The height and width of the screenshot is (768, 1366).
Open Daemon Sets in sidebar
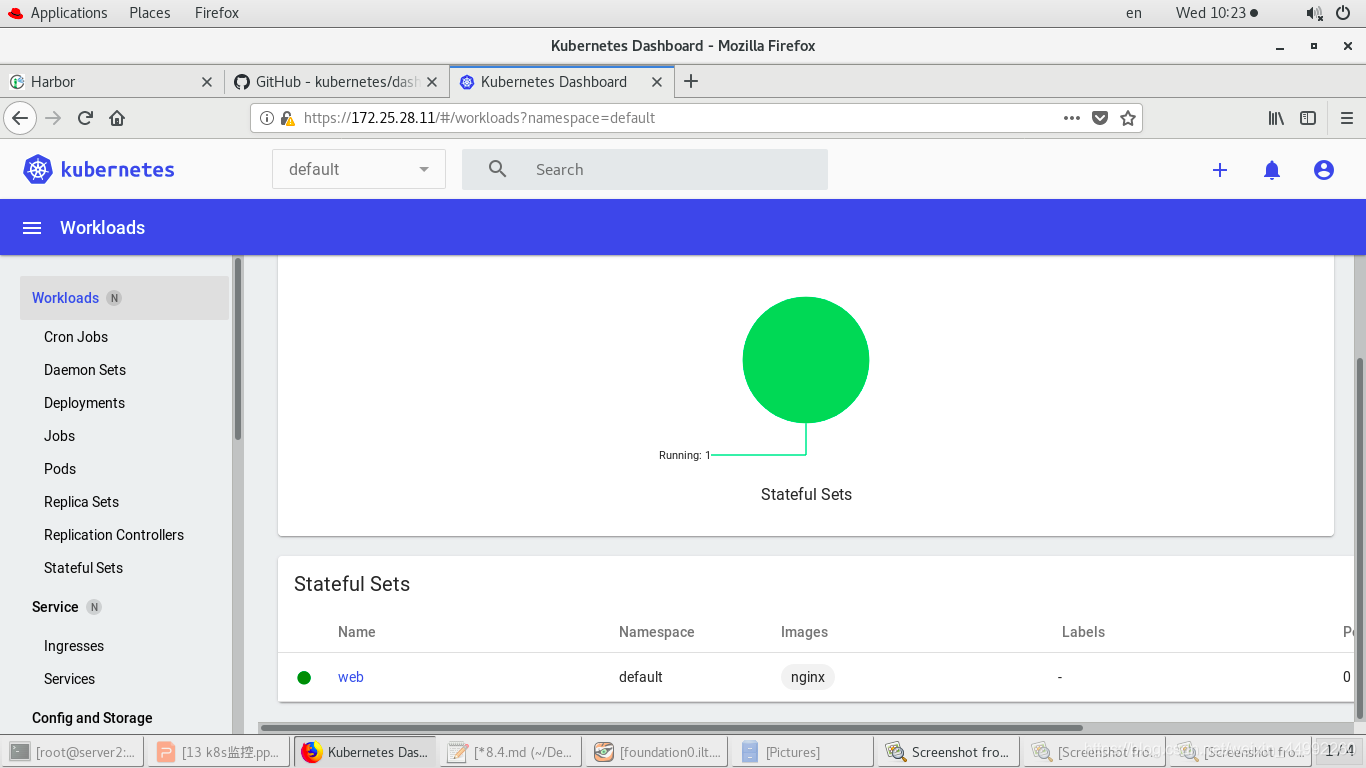click(x=85, y=370)
